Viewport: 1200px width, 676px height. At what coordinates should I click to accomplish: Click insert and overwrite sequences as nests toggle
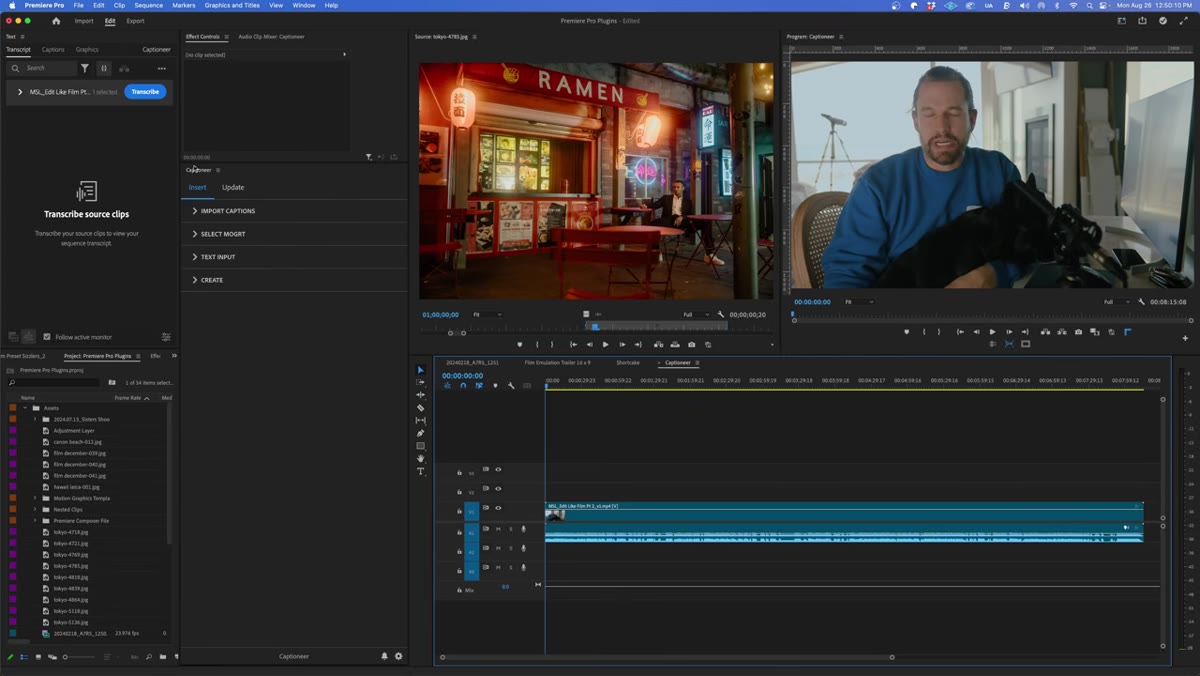(447, 386)
